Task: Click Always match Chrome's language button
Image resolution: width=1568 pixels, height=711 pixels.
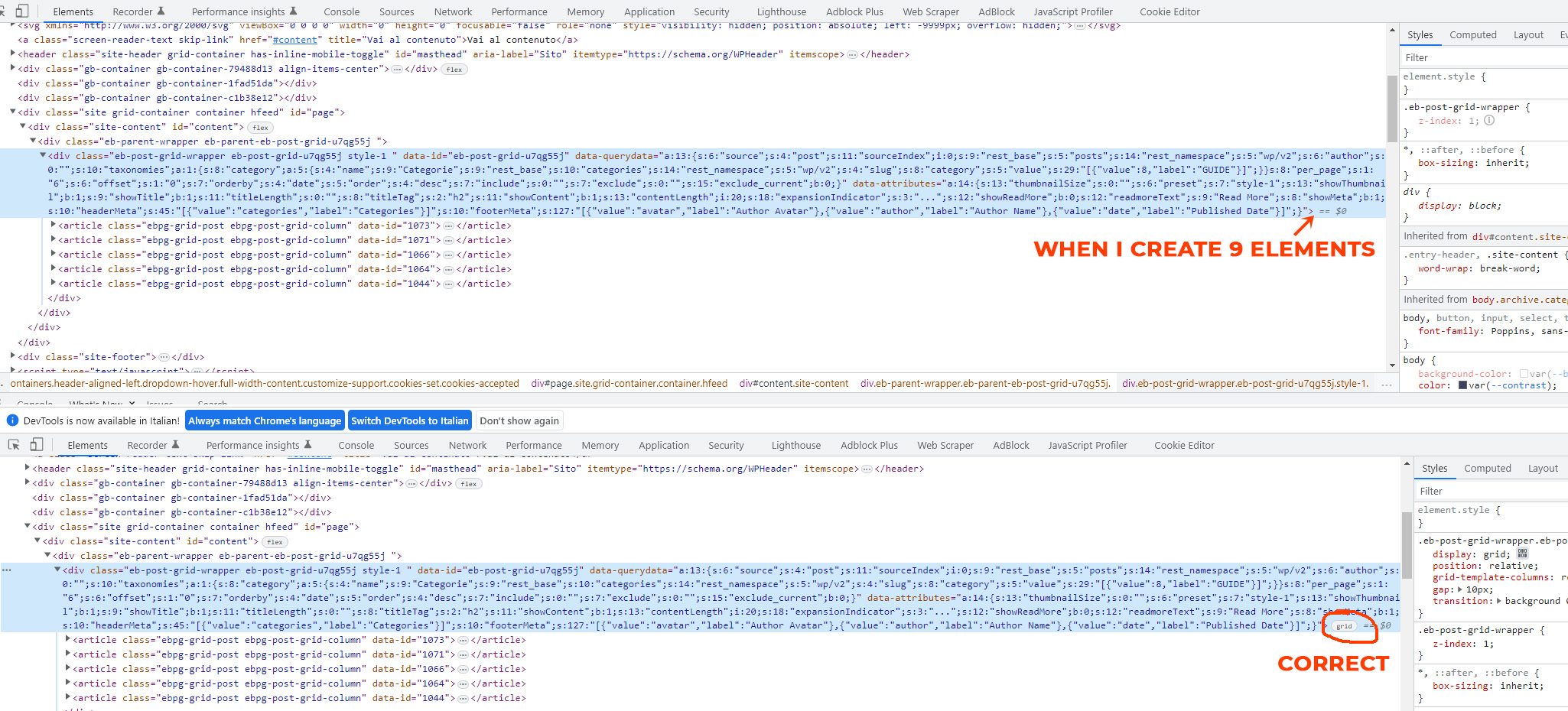Action: coord(265,420)
